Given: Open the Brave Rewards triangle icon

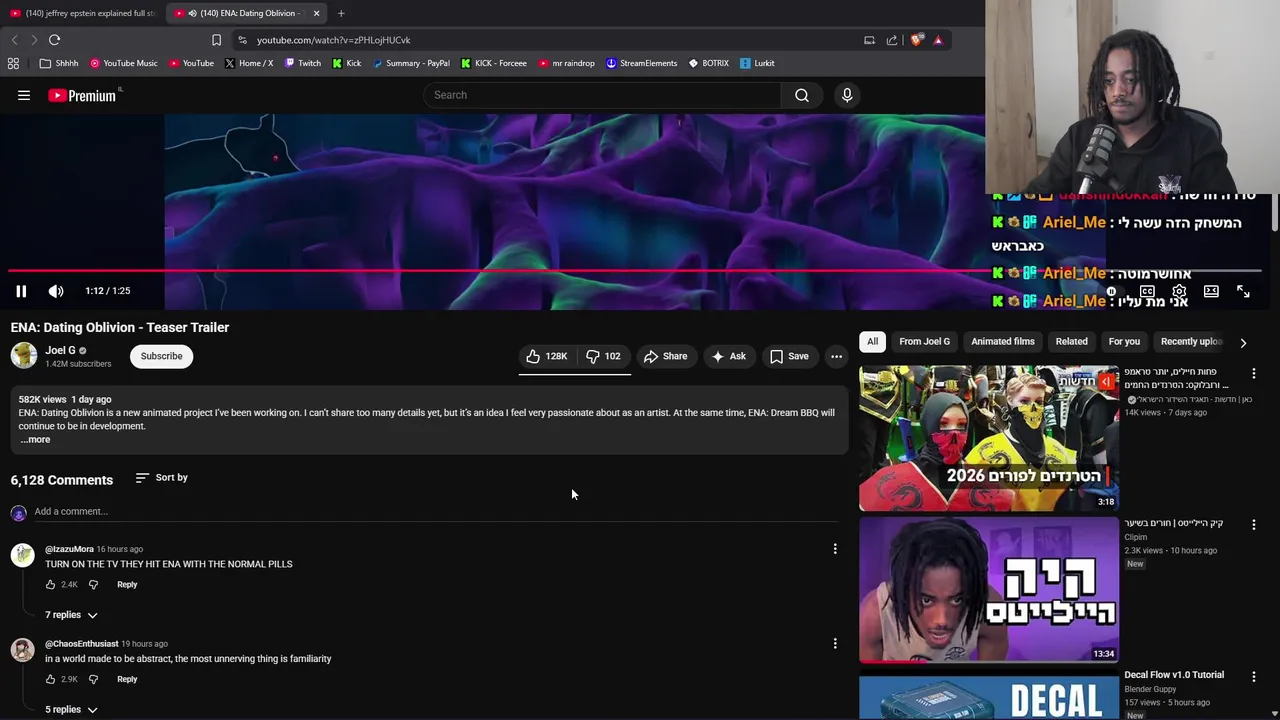Looking at the screenshot, I should pyautogui.click(x=938, y=40).
